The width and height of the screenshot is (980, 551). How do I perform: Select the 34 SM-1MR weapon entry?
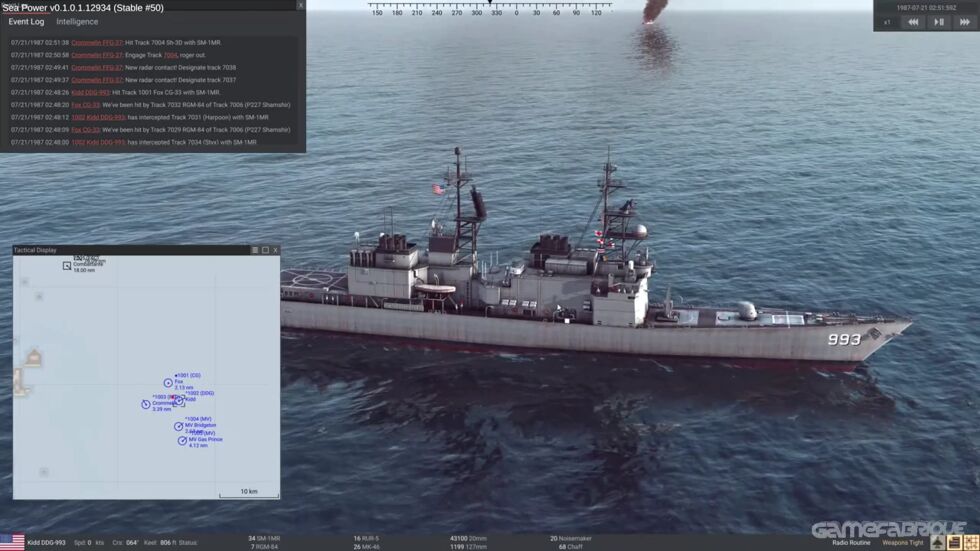click(x=264, y=538)
